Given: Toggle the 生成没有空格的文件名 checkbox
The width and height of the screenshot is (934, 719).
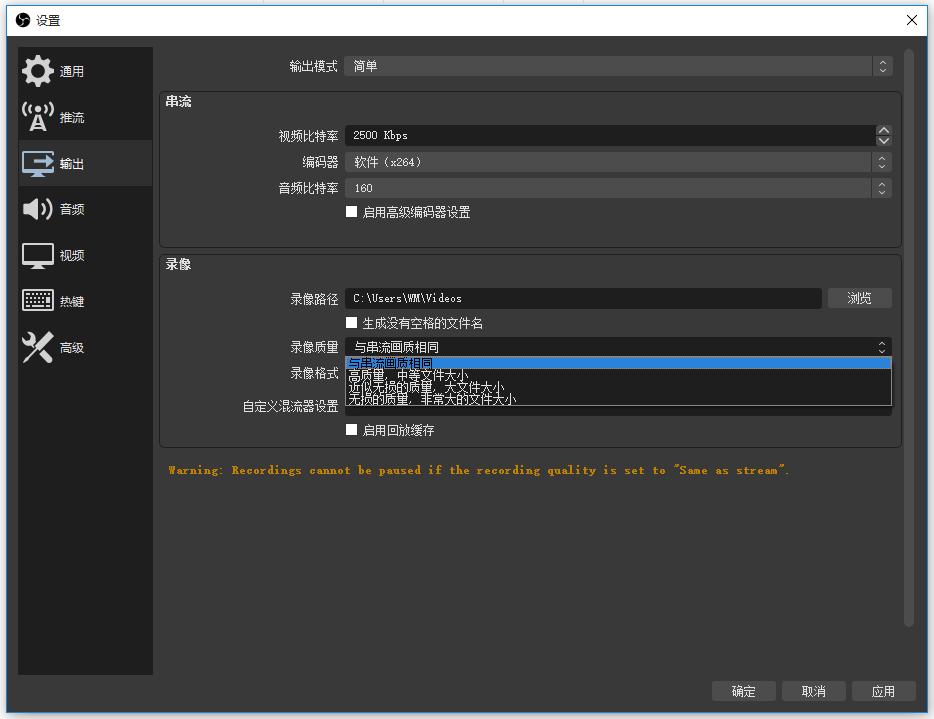Looking at the screenshot, I should point(351,323).
